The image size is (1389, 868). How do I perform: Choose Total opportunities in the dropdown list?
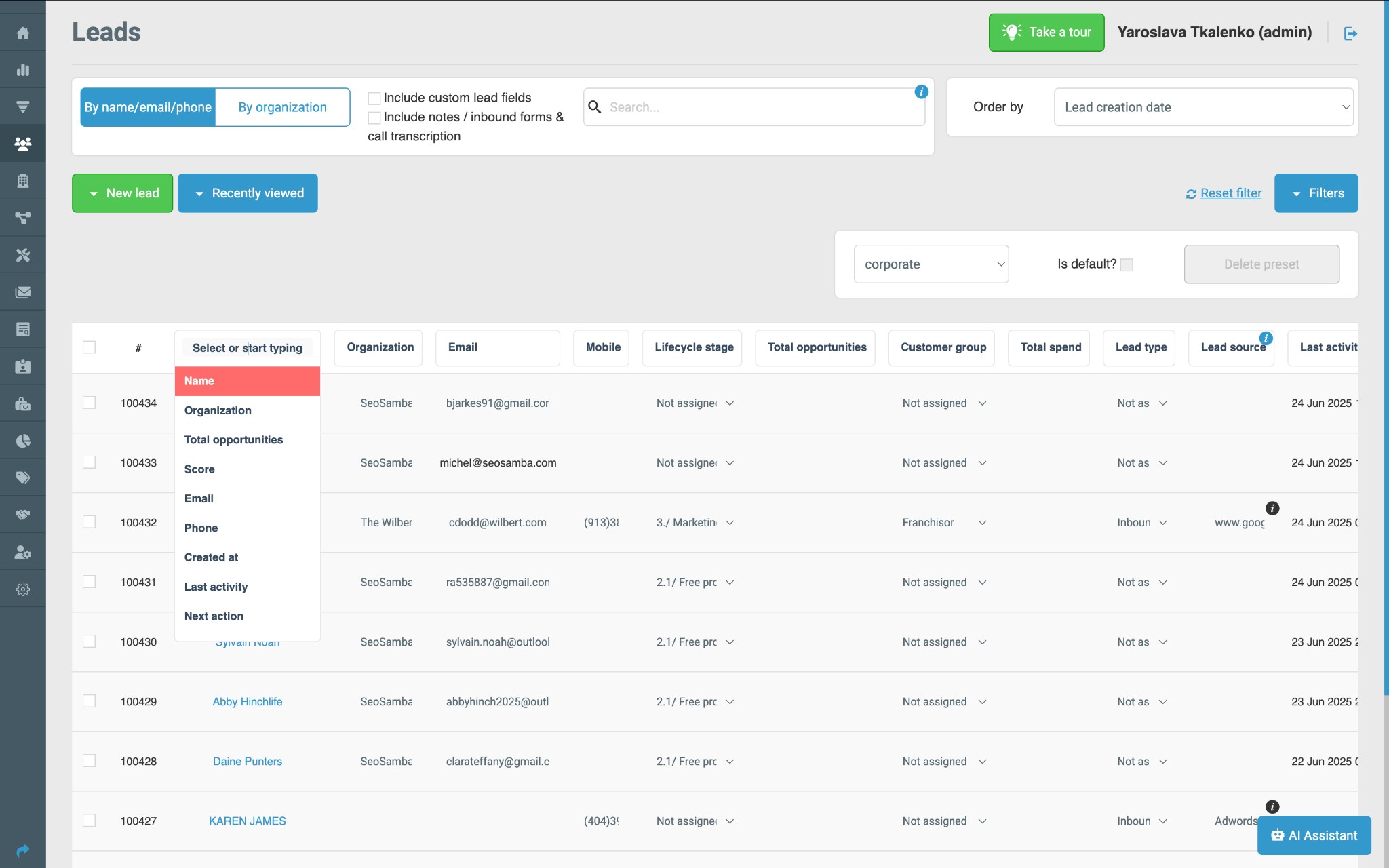248,439
